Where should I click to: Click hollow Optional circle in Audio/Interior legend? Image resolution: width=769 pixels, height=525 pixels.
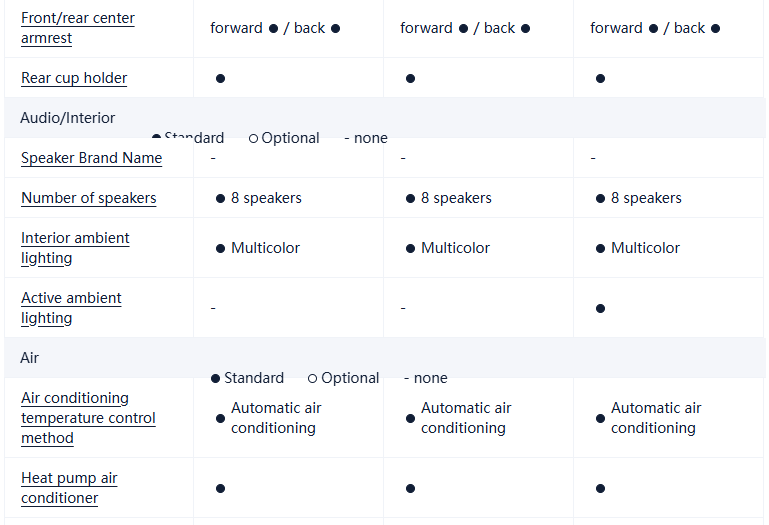click(x=253, y=138)
